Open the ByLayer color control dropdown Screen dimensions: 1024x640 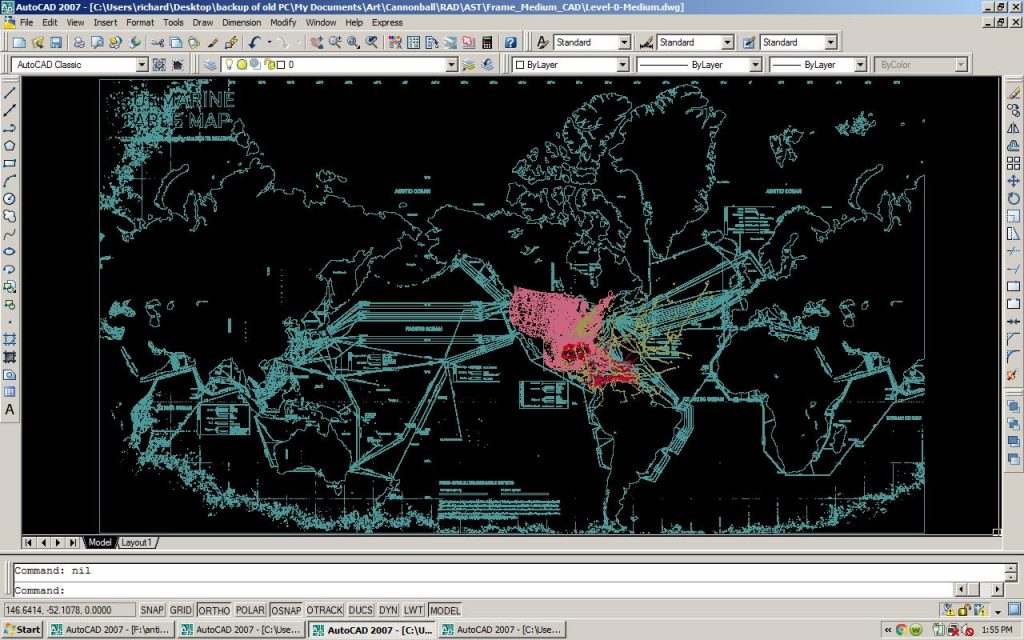(622, 65)
